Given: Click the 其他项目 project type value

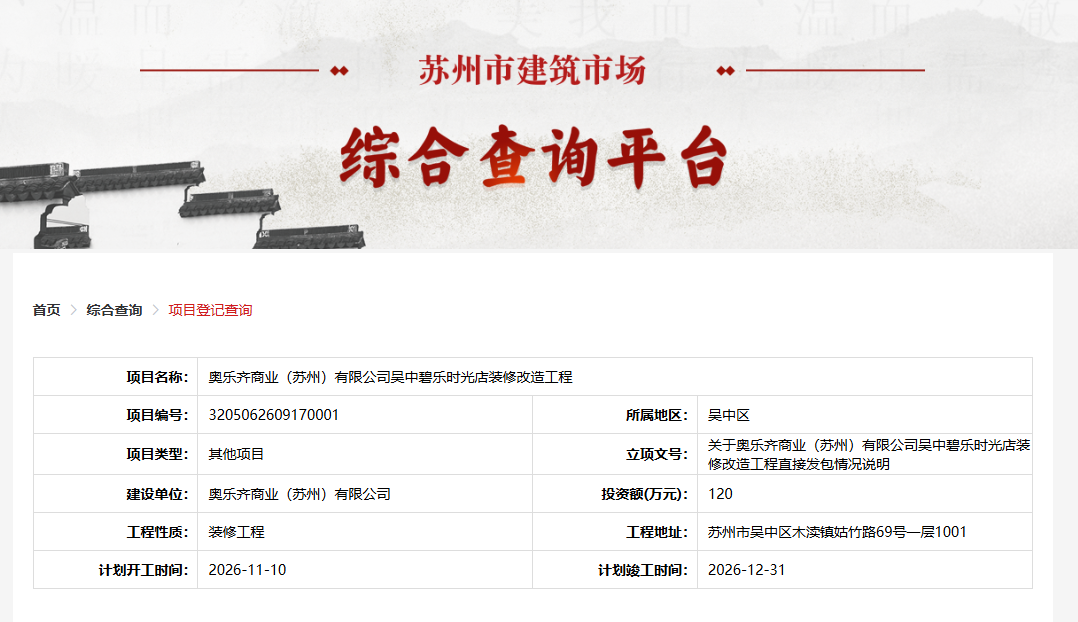Looking at the screenshot, I should tap(236, 454).
